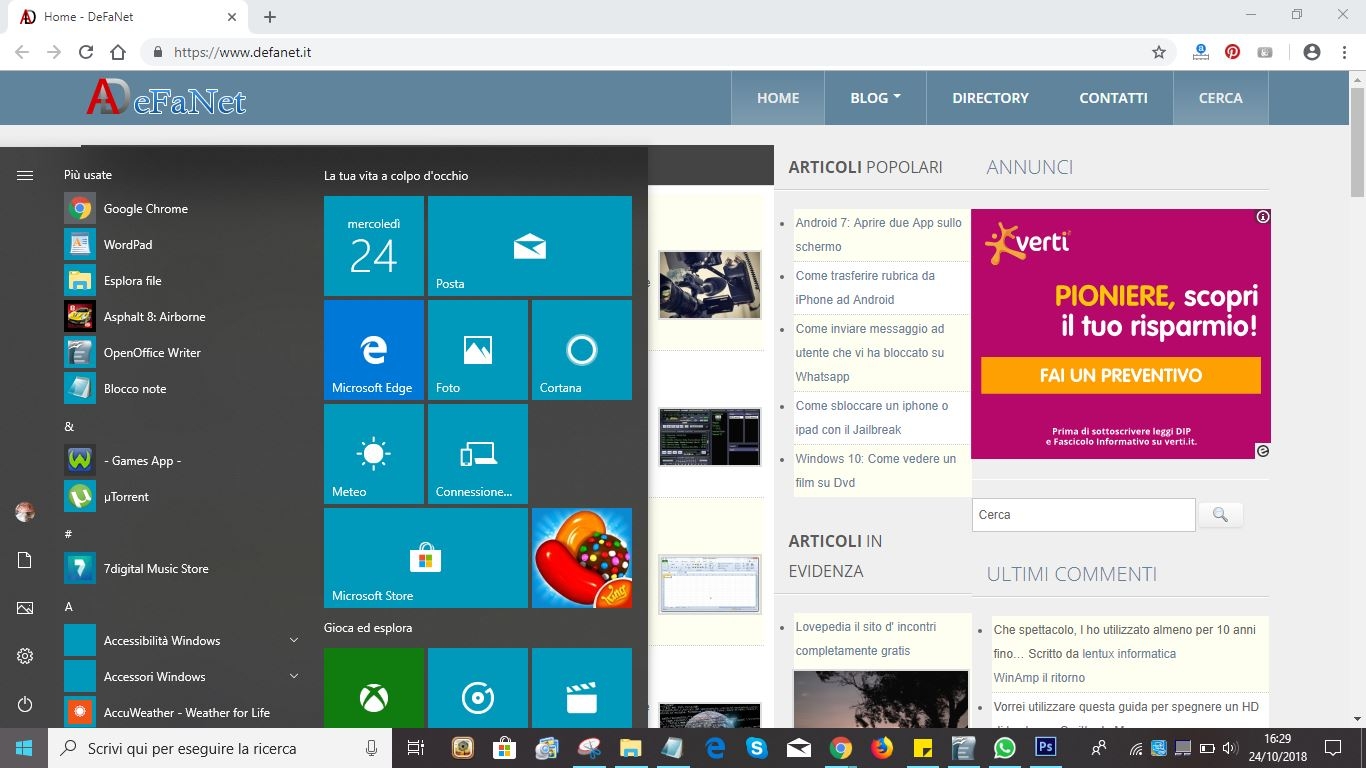Open OpenOffice Writer from Start list
Viewport: 1366px width, 768px height.
[180, 353]
